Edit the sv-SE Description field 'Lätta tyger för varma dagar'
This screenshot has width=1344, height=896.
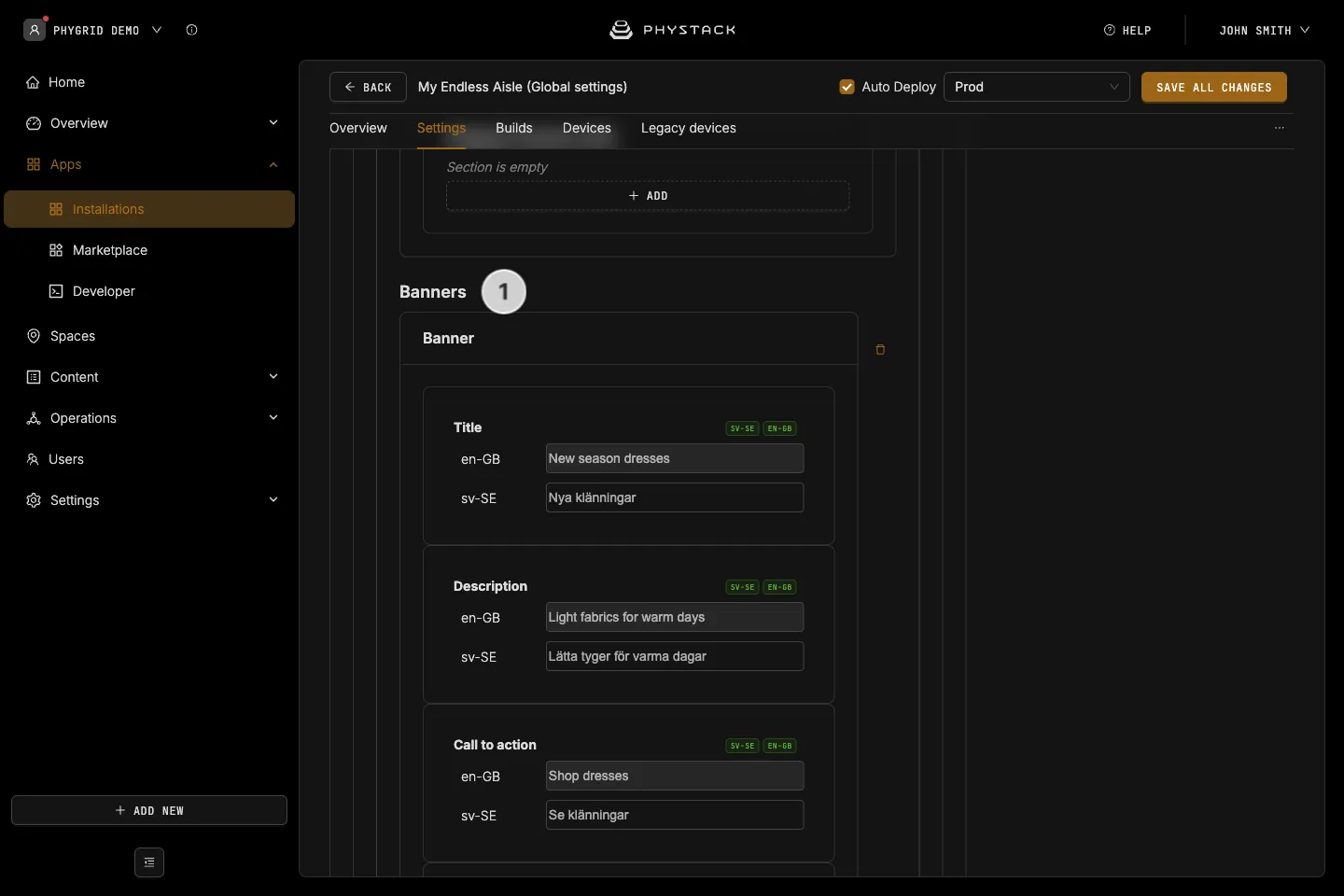click(x=675, y=656)
